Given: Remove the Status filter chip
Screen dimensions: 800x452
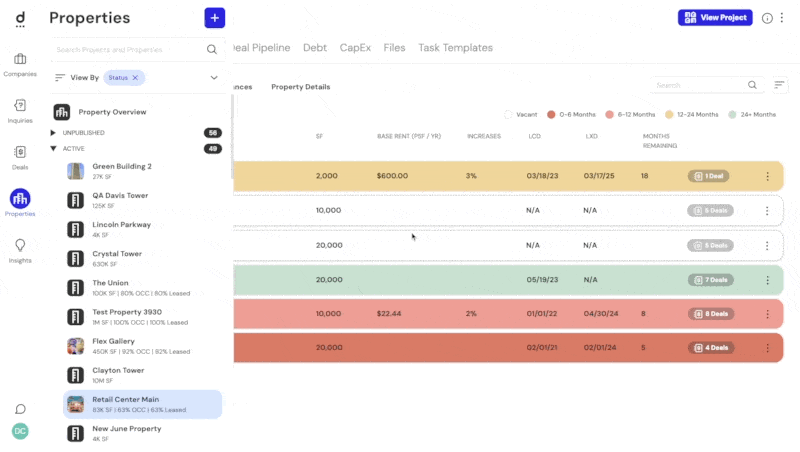Looking at the screenshot, I should tap(135, 78).
